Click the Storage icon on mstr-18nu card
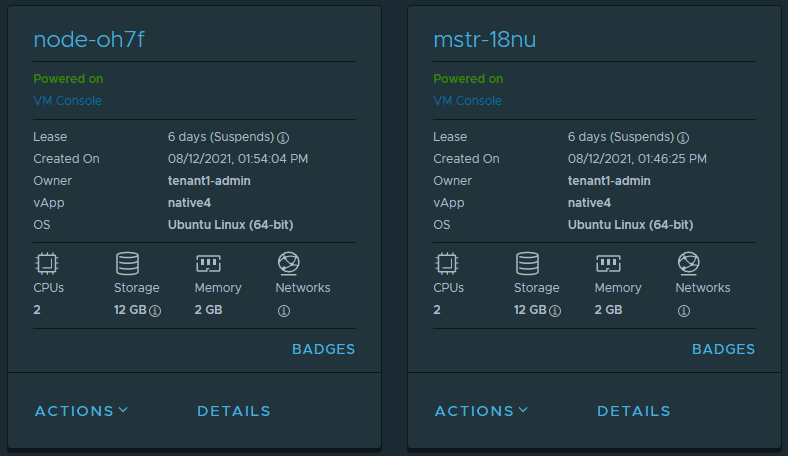Screen dimensions: 788x456 (527, 263)
